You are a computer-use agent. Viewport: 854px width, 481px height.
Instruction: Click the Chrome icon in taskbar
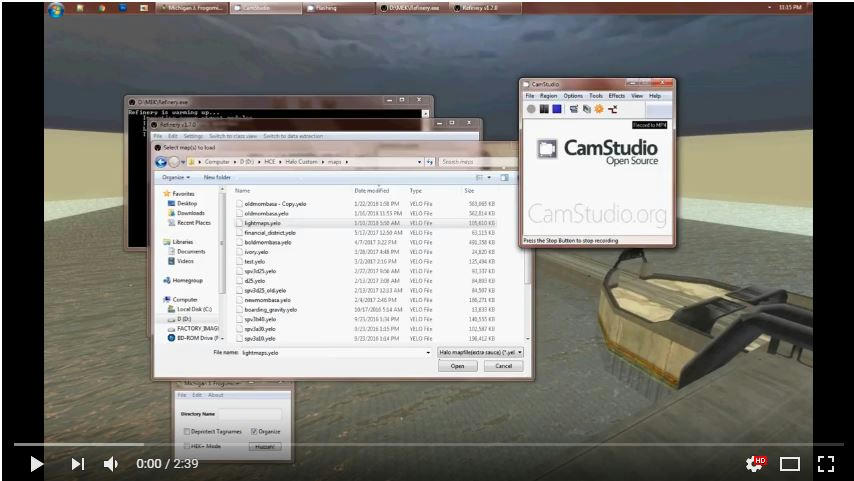[x=102, y=8]
